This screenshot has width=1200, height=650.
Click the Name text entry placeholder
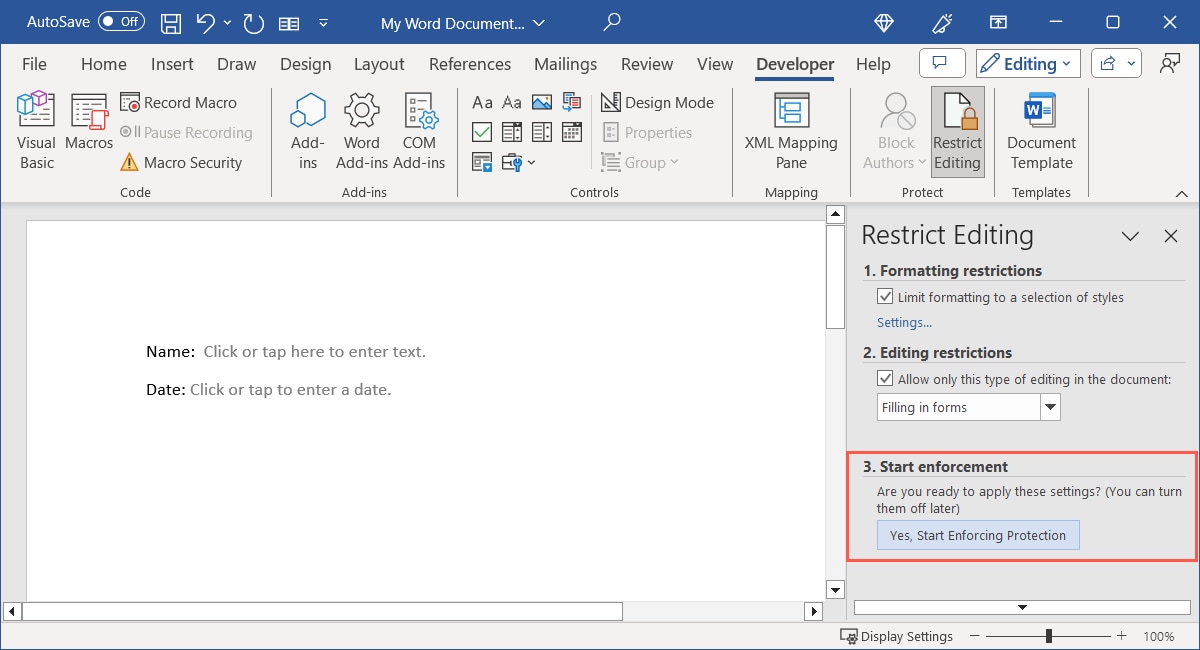click(315, 351)
